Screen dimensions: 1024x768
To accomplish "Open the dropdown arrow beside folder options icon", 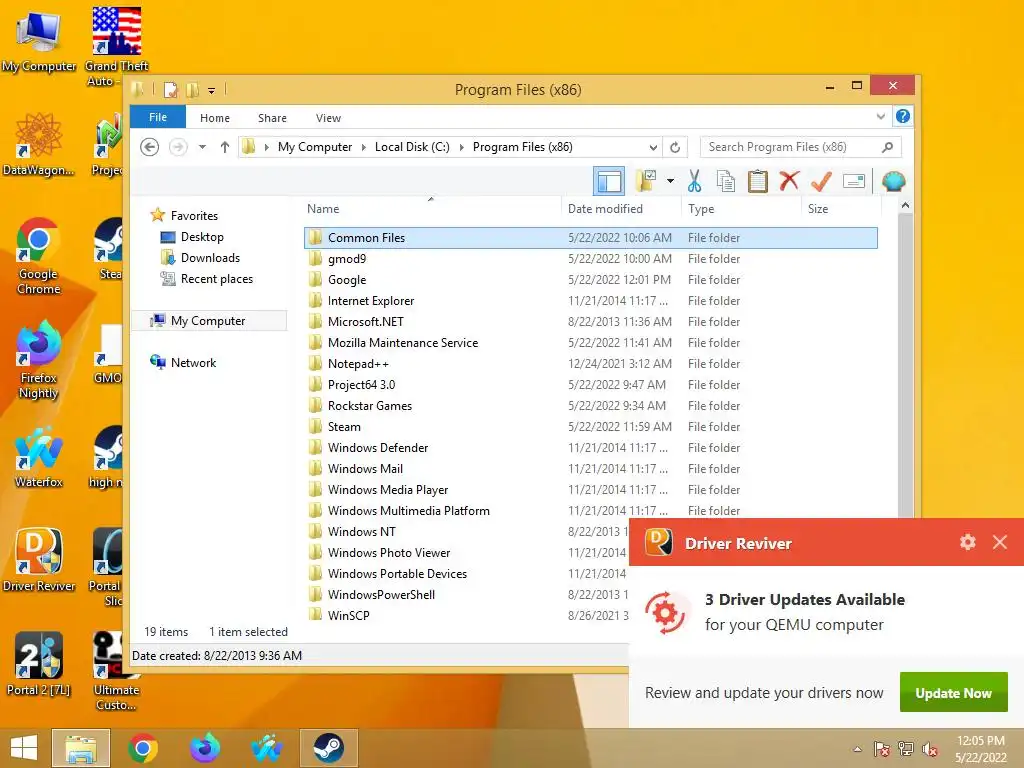I will (x=670, y=181).
